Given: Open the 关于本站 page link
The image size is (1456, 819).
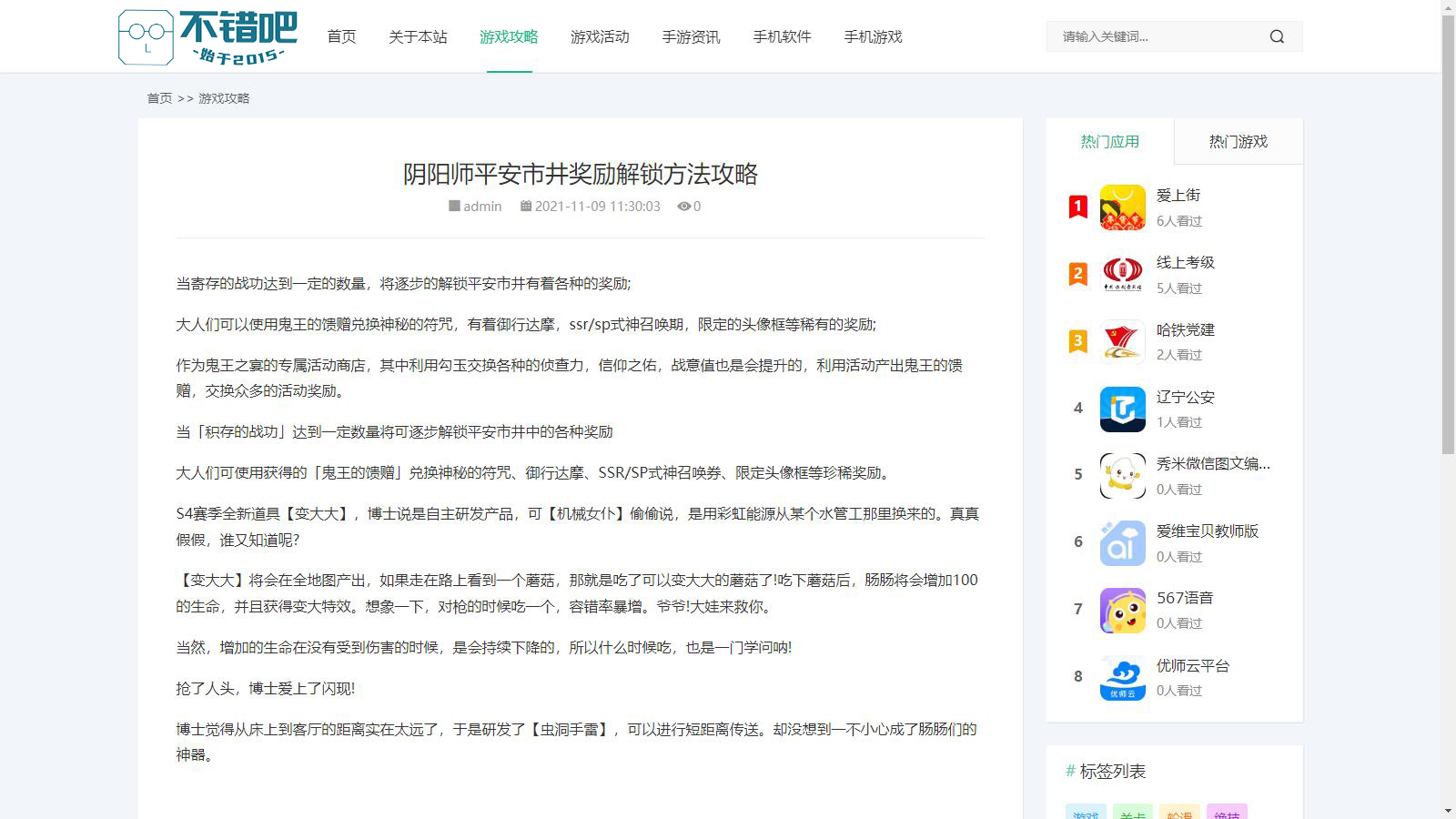Looking at the screenshot, I should pyautogui.click(x=418, y=36).
